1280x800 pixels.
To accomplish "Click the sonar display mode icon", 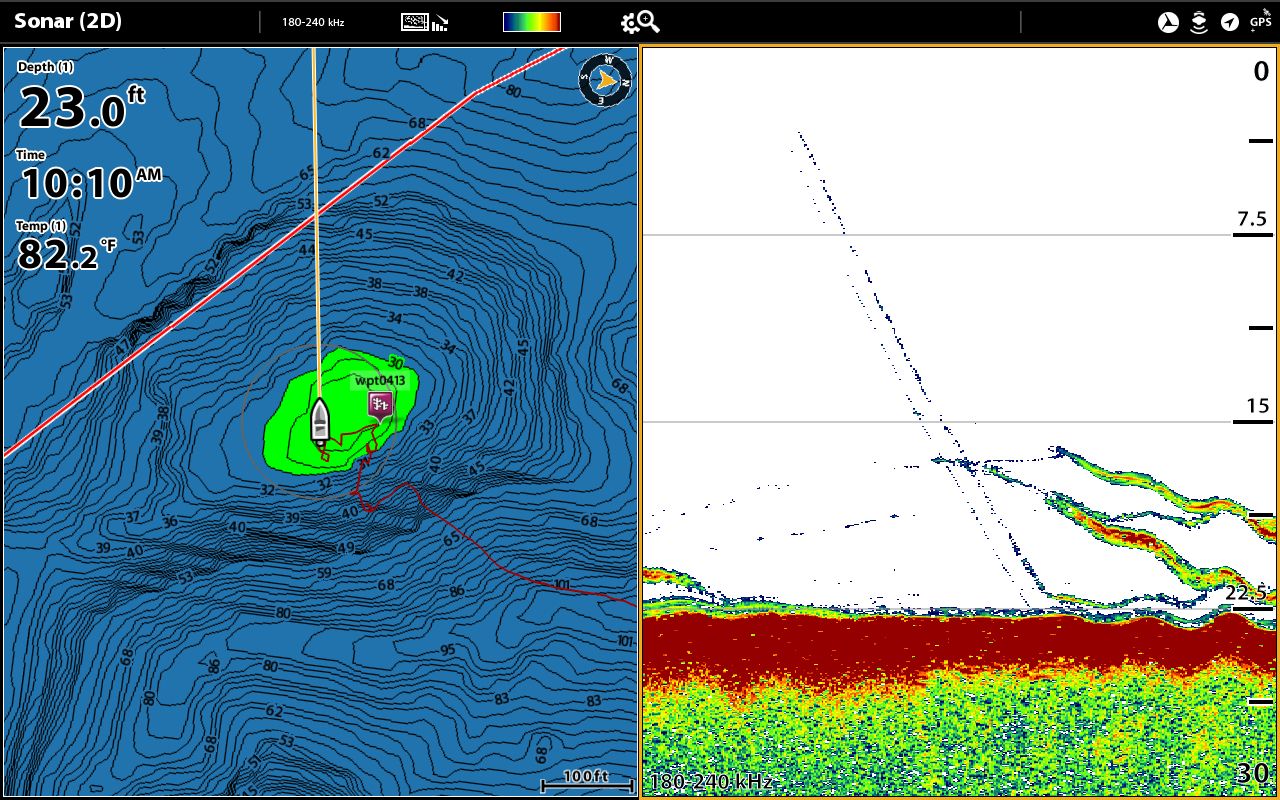I will (x=424, y=22).
